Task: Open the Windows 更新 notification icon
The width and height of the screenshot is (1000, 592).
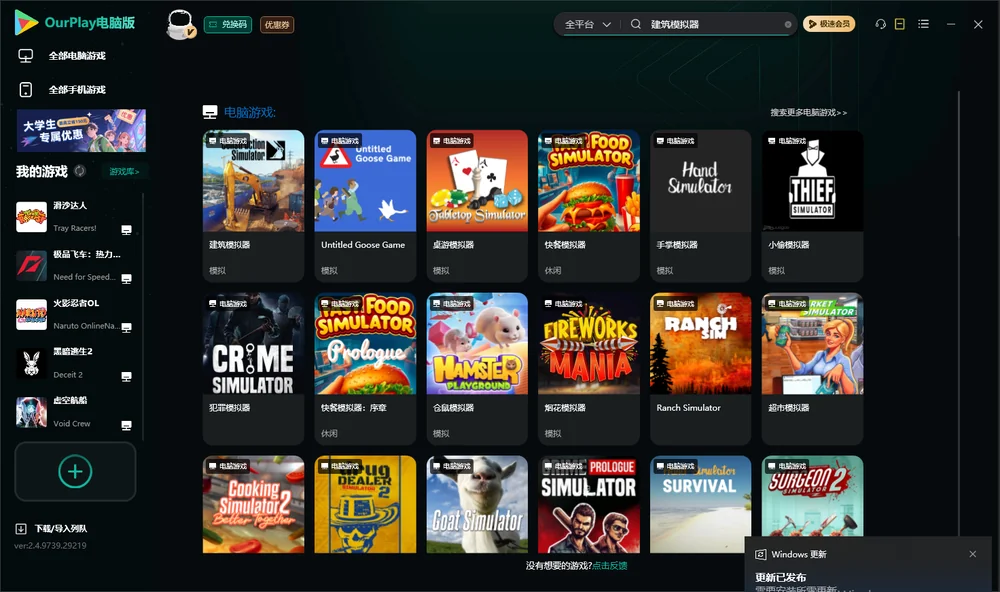Action: 760,554
